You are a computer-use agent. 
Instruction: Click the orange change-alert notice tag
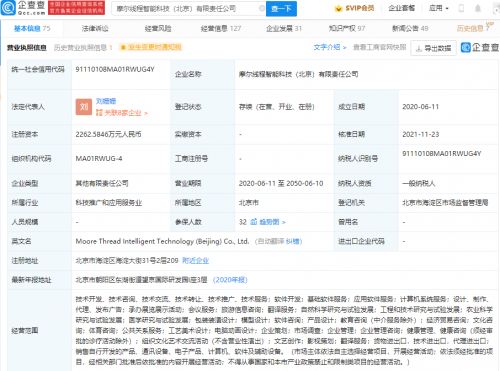click(x=151, y=47)
